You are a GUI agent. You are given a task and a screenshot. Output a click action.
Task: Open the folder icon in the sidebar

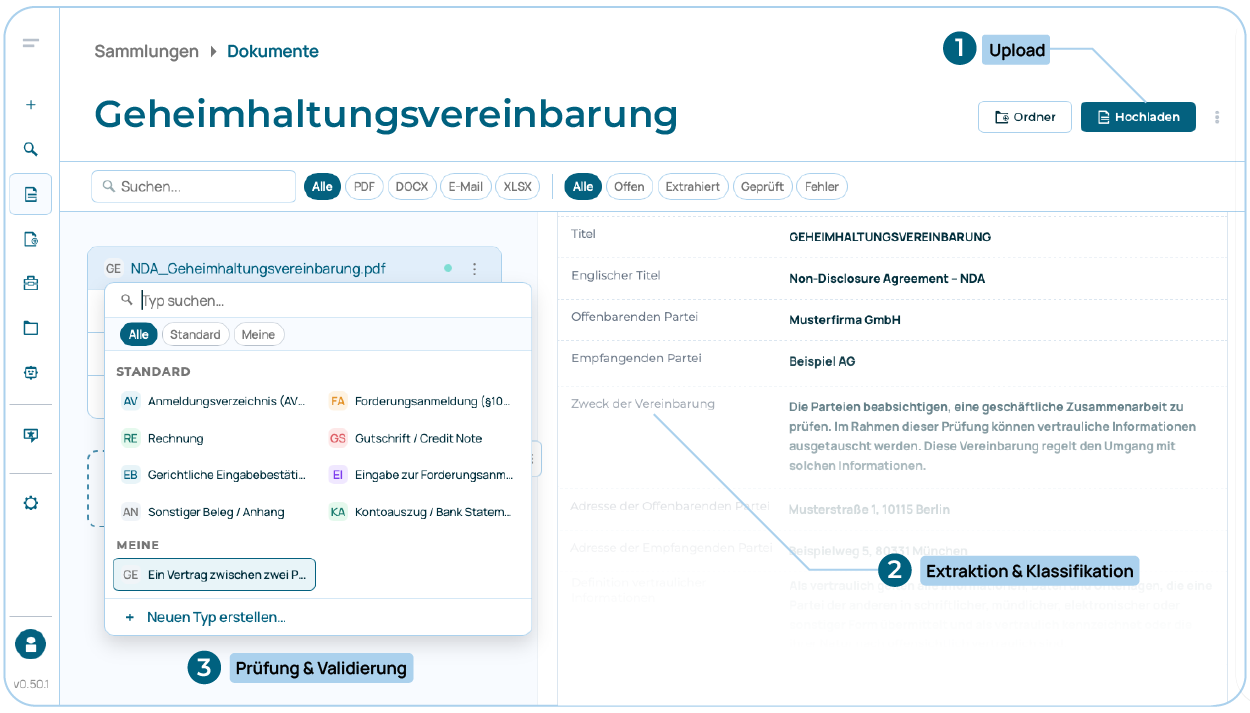(x=31, y=328)
